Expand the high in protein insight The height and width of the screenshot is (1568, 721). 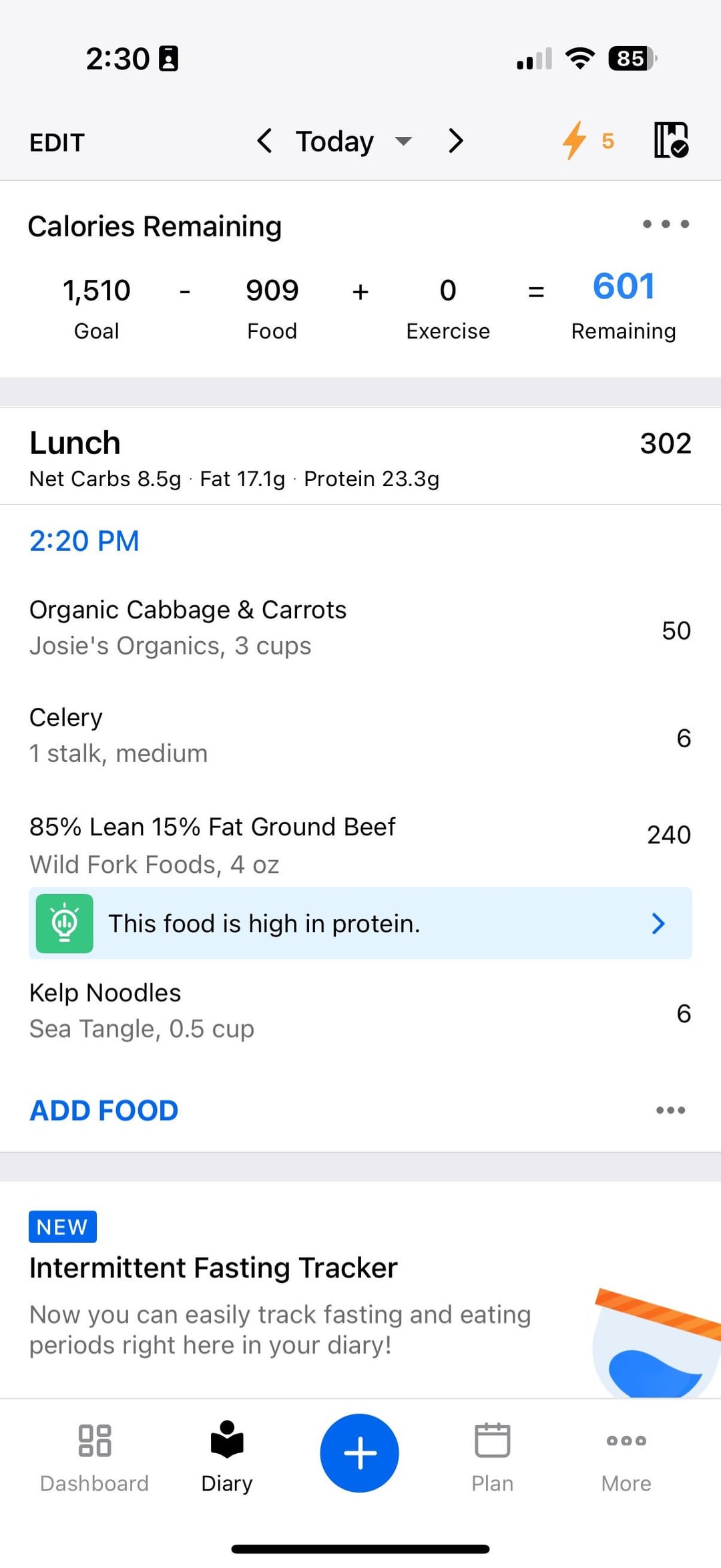pyautogui.click(x=658, y=923)
